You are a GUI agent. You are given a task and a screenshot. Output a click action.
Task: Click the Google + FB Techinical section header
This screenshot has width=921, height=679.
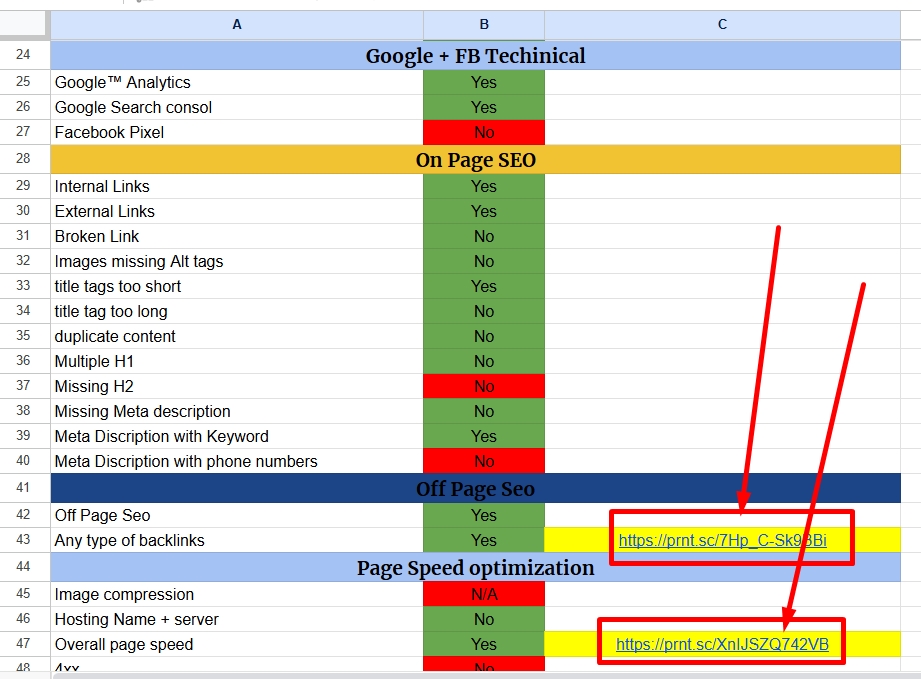pyautogui.click(x=475, y=56)
